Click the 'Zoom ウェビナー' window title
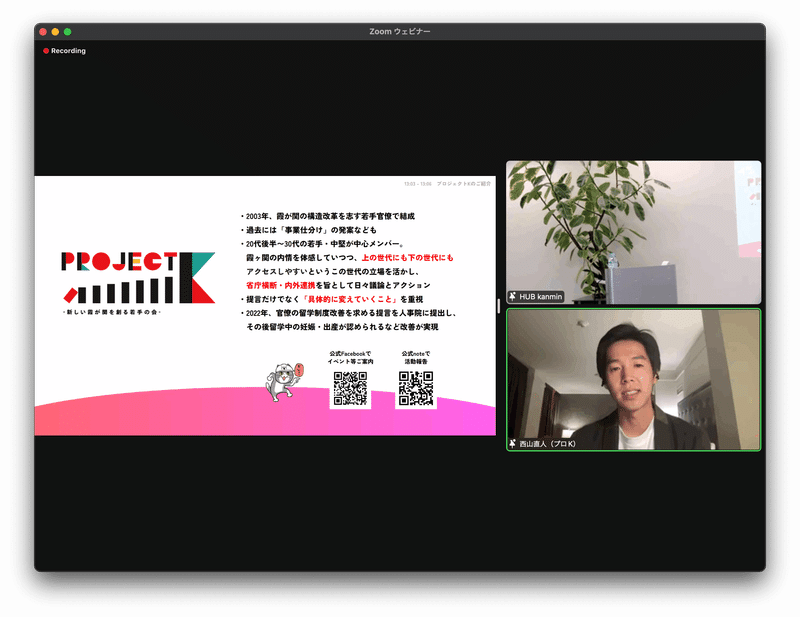 (x=399, y=32)
